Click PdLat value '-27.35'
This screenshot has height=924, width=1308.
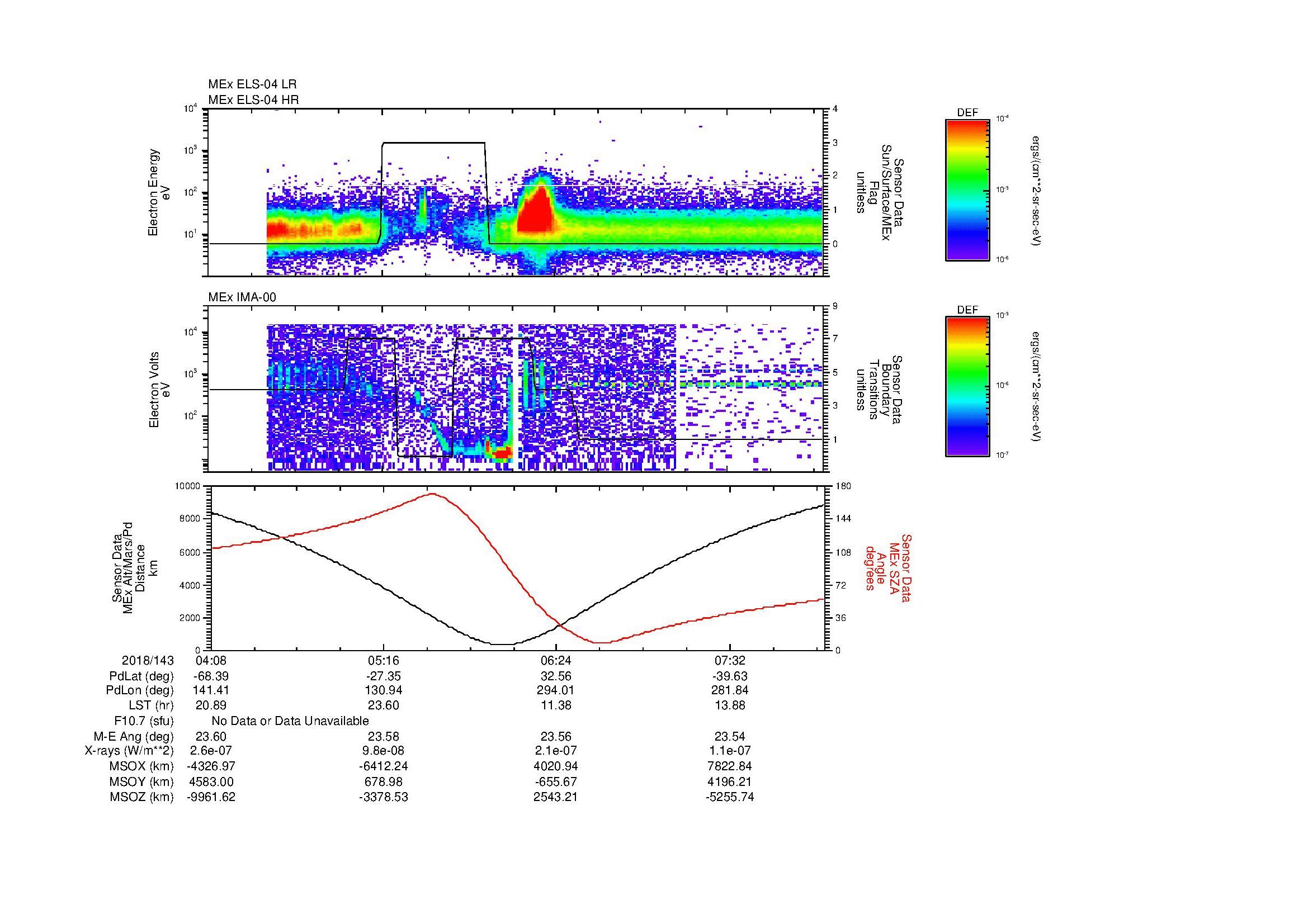point(384,676)
